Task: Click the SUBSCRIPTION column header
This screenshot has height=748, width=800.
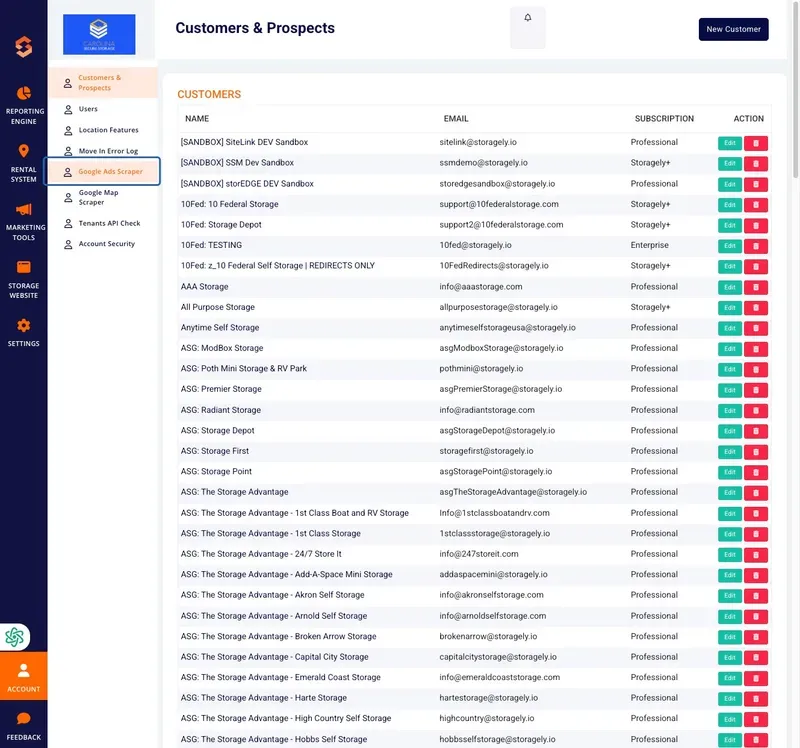Action: (664, 118)
